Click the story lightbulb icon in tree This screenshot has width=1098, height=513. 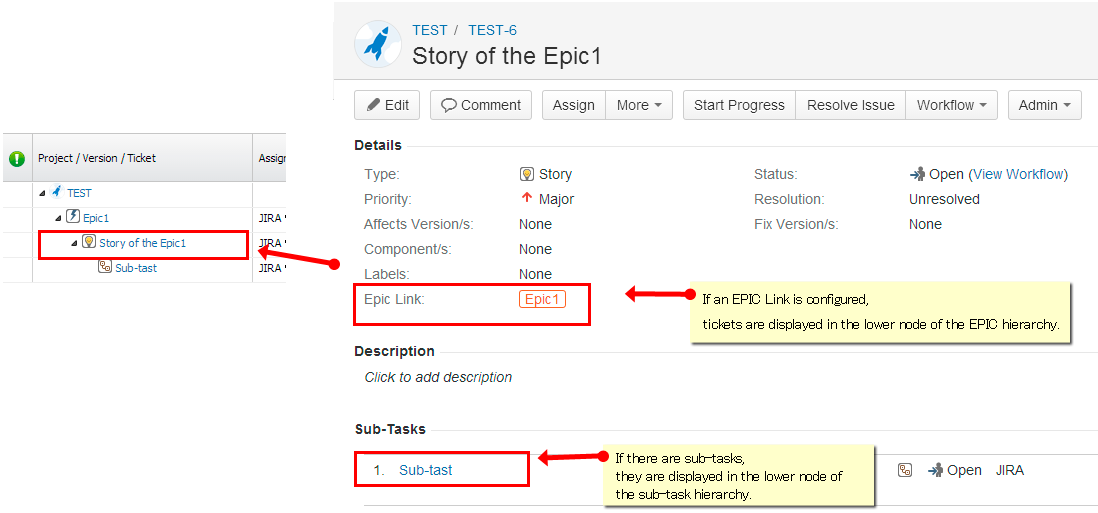click(89, 242)
